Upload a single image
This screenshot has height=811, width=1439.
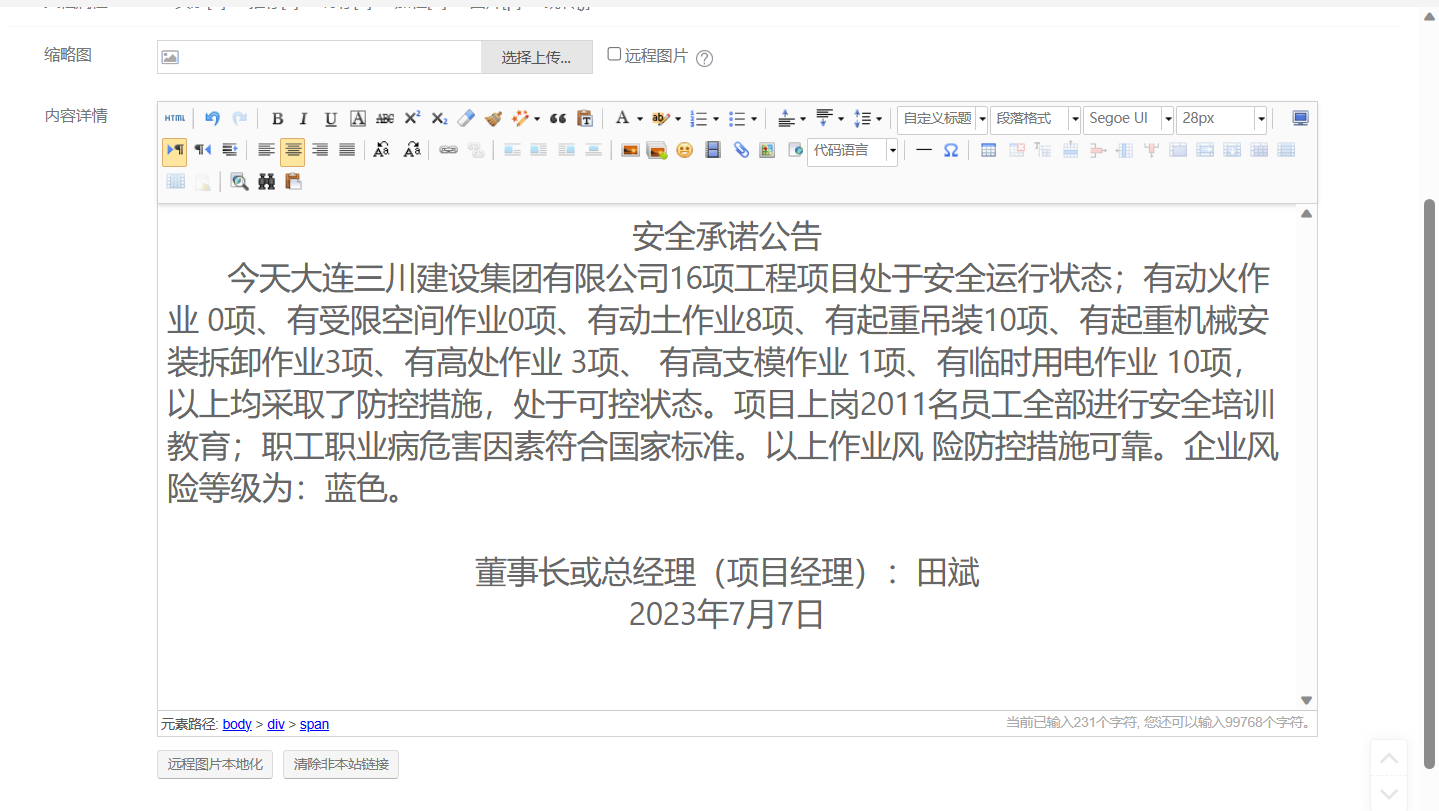pos(630,150)
